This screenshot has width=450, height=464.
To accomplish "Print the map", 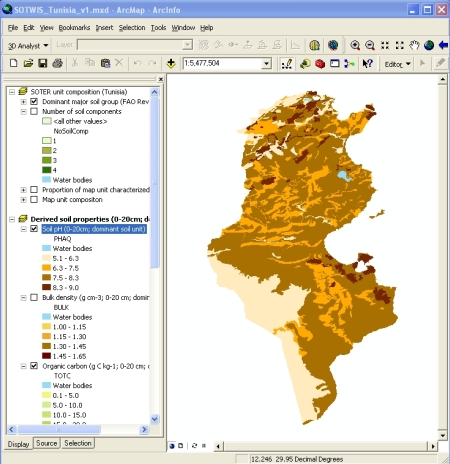I will tap(57, 63).
